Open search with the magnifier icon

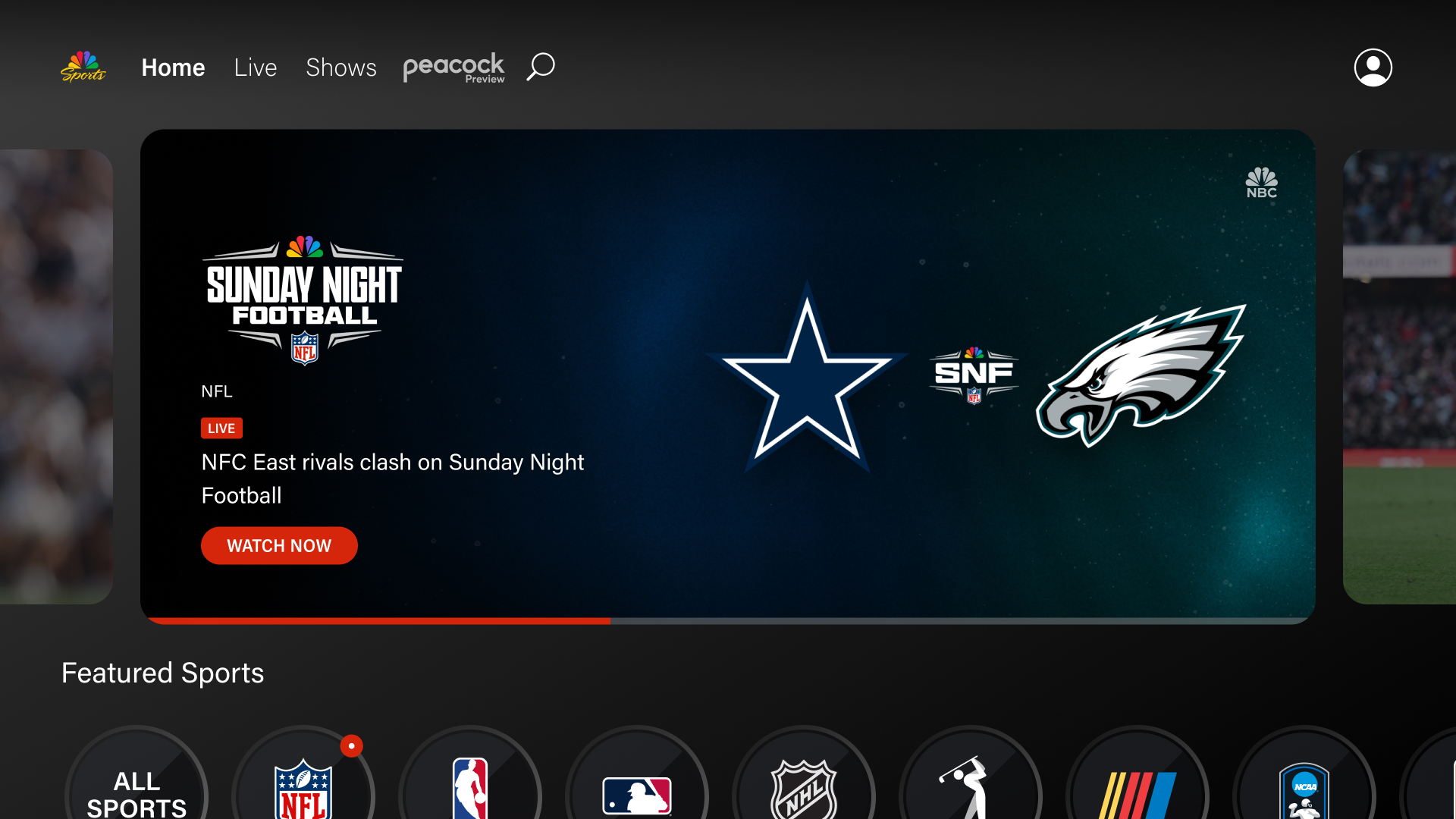tap(541, 67)
